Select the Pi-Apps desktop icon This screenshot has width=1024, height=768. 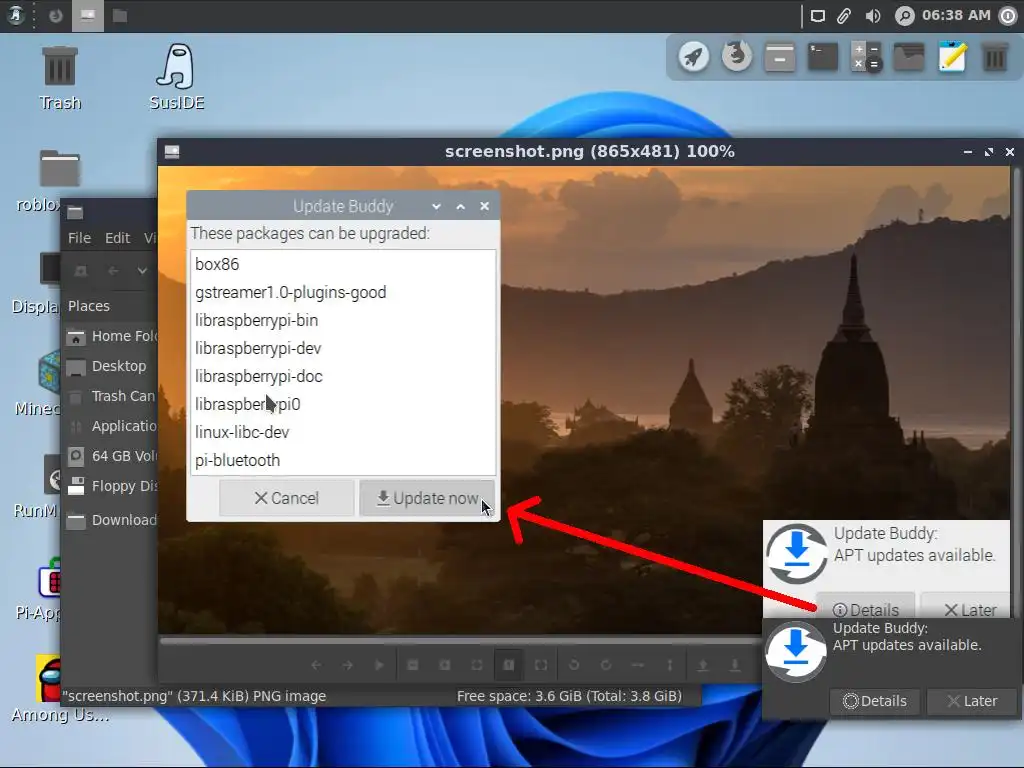point(39,588)
